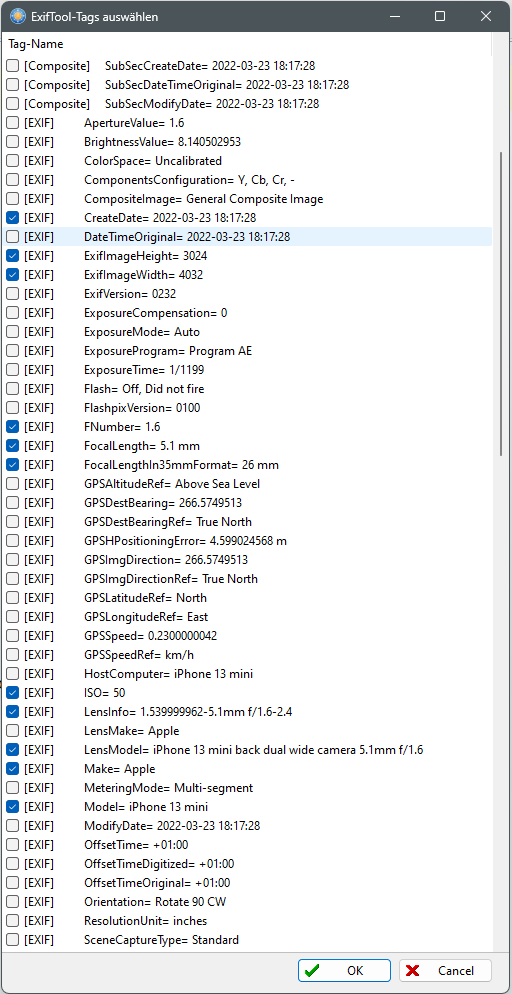The width and height of the screenshot is (512, 994).
Task: Check the Composite SubSecCreateDate checkbox
Action: 13,66
